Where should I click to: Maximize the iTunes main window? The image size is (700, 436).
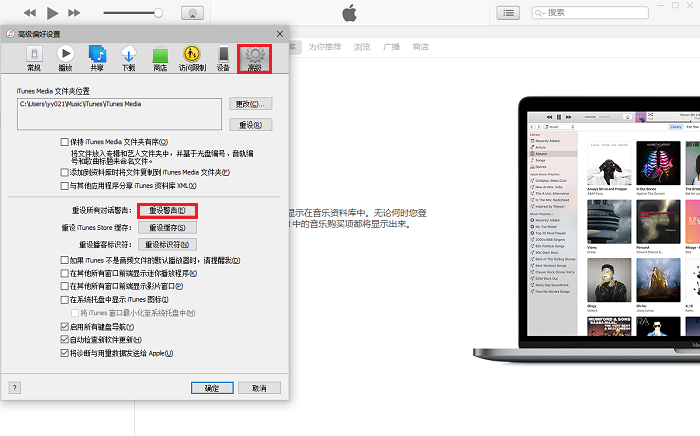pos(675,5)
